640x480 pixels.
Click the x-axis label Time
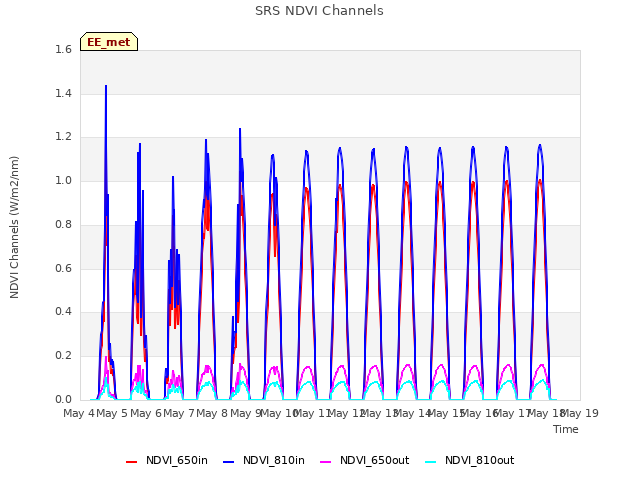click(566, 429)
